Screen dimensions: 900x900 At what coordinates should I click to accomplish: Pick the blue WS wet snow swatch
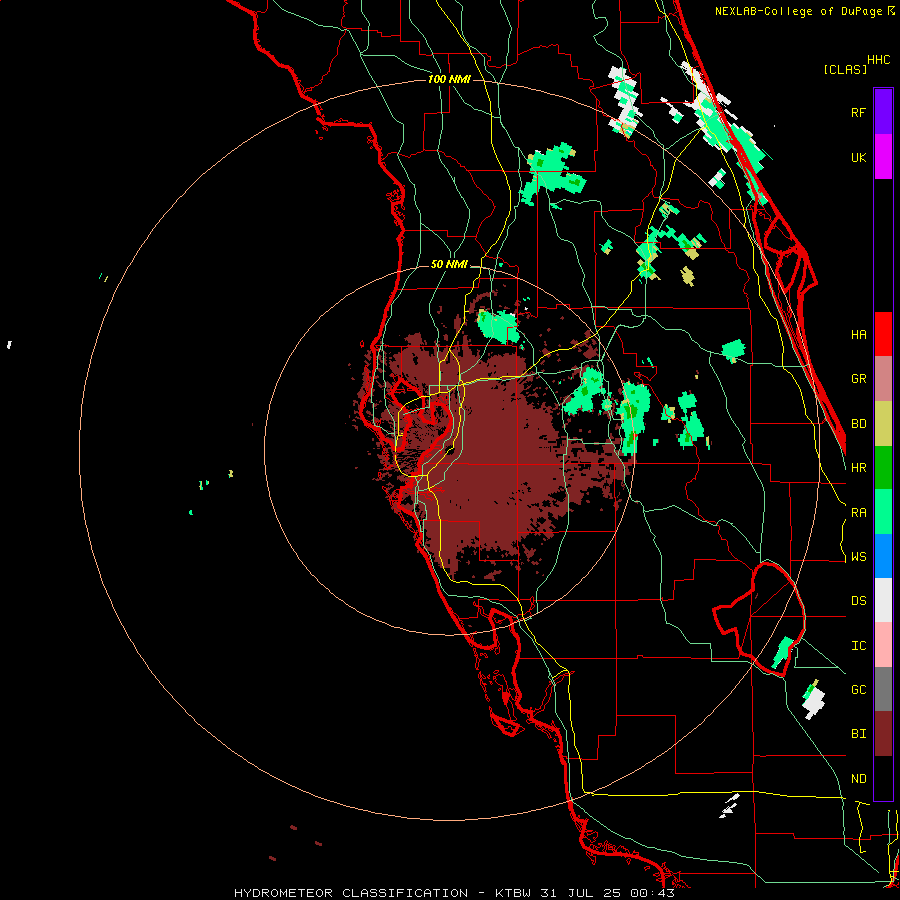click(883, 556)
